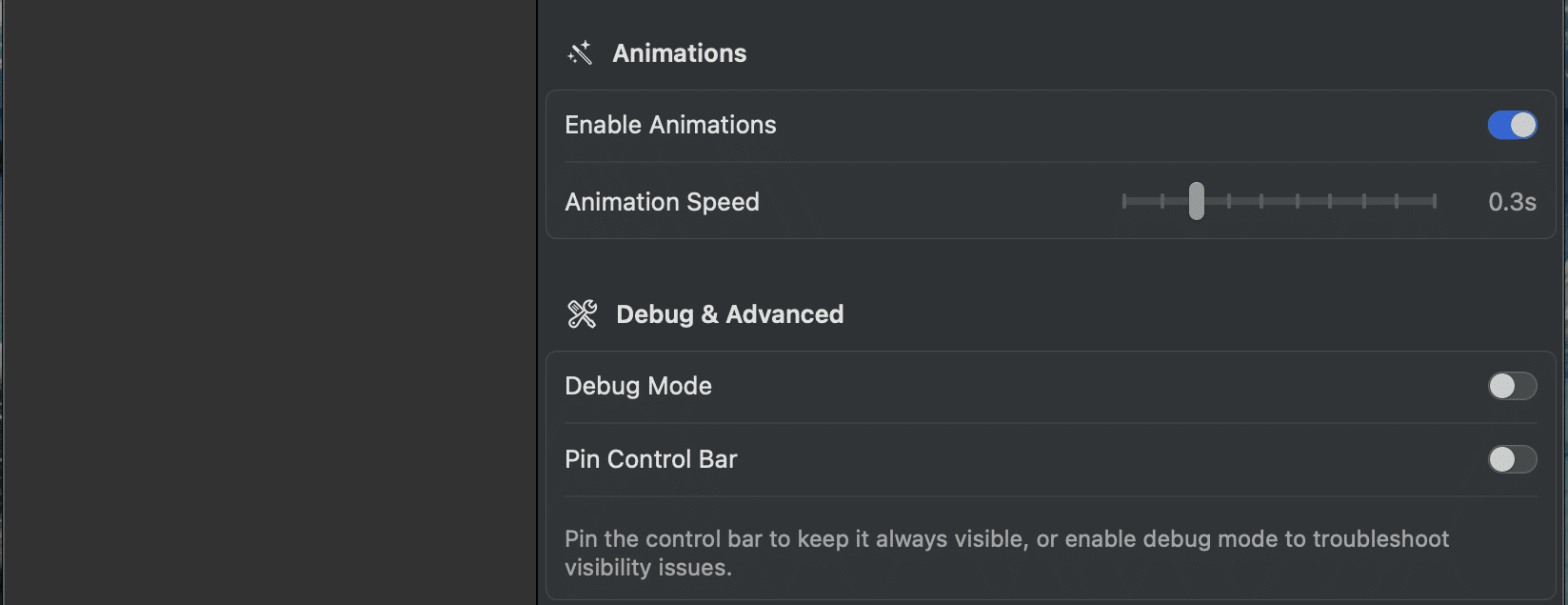The width and height of the screenshot is (1568, 605).
Task: Click the Enable Animations label
Action: click(670, 125)
